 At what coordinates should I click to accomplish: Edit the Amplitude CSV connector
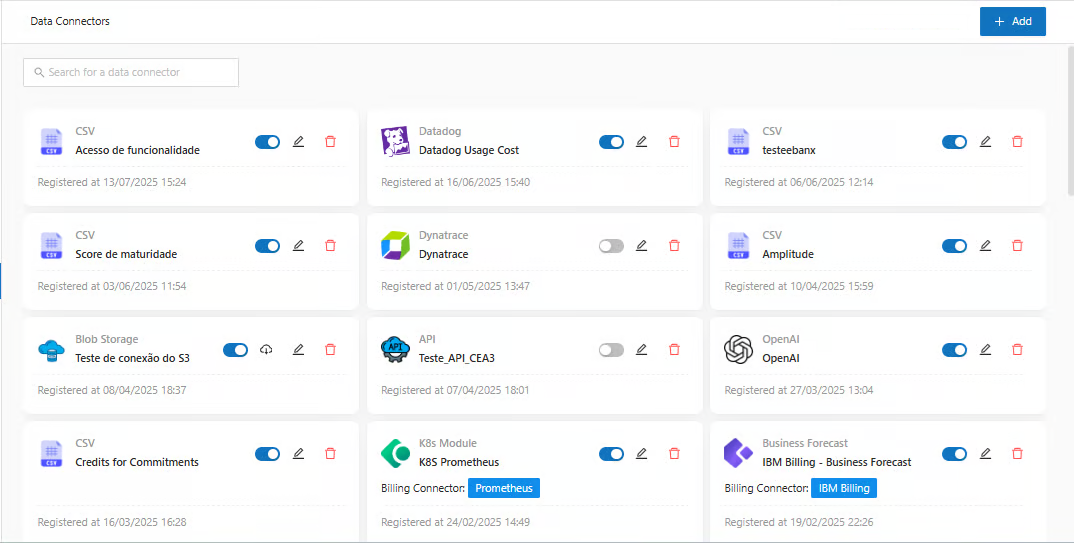coord(985,246)
